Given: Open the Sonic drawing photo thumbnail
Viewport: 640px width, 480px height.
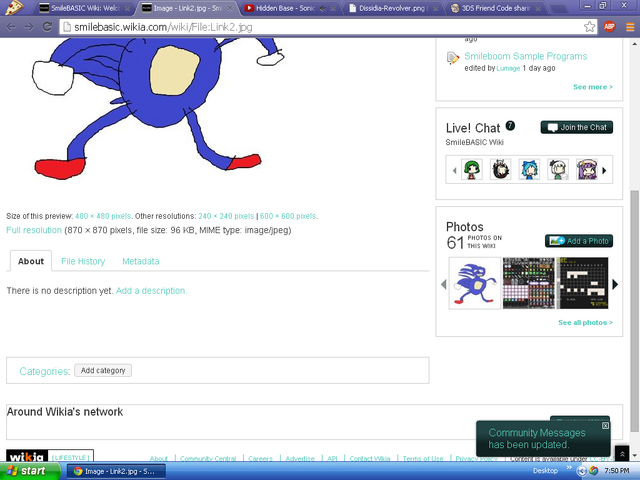Looking at the screenshot, I should point(475,283).
